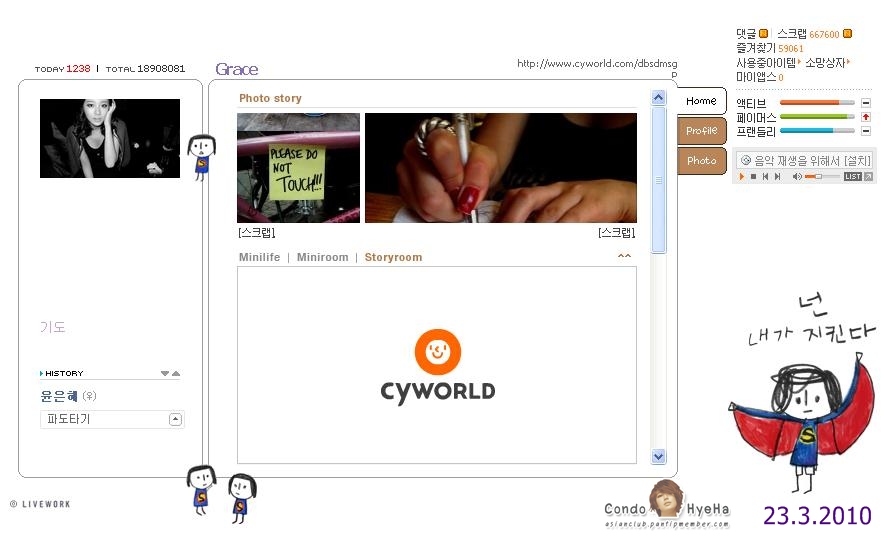Open the 스크랩 667600 counter
The width and height of the screenshot is (893, 536).
(808, 34)
